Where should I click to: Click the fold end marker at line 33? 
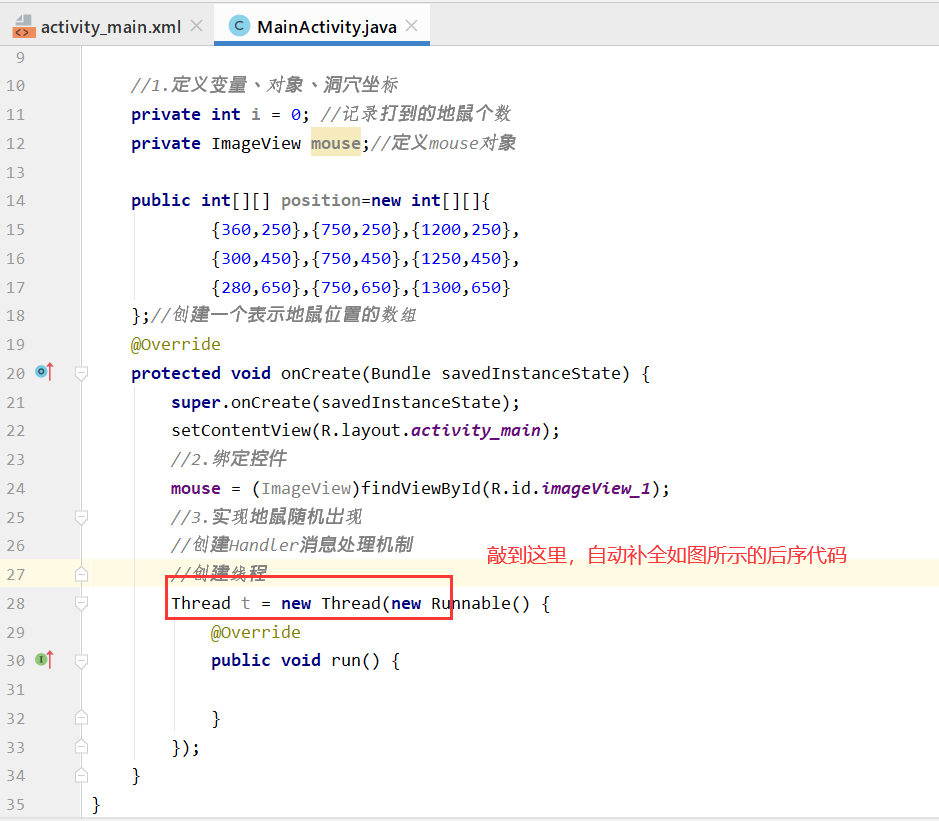[81, 747]
